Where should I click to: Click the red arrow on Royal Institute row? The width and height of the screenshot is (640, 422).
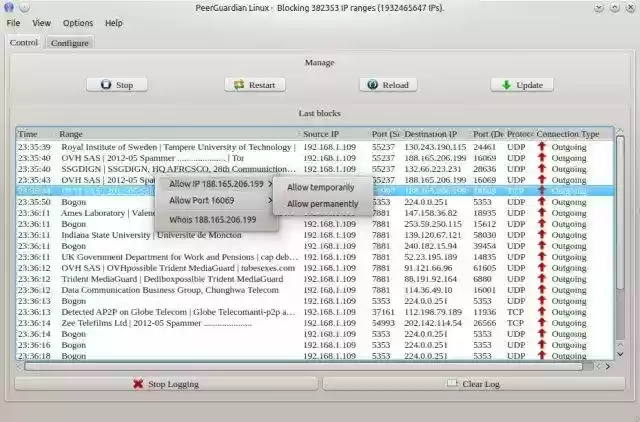(x=542, y=147)
